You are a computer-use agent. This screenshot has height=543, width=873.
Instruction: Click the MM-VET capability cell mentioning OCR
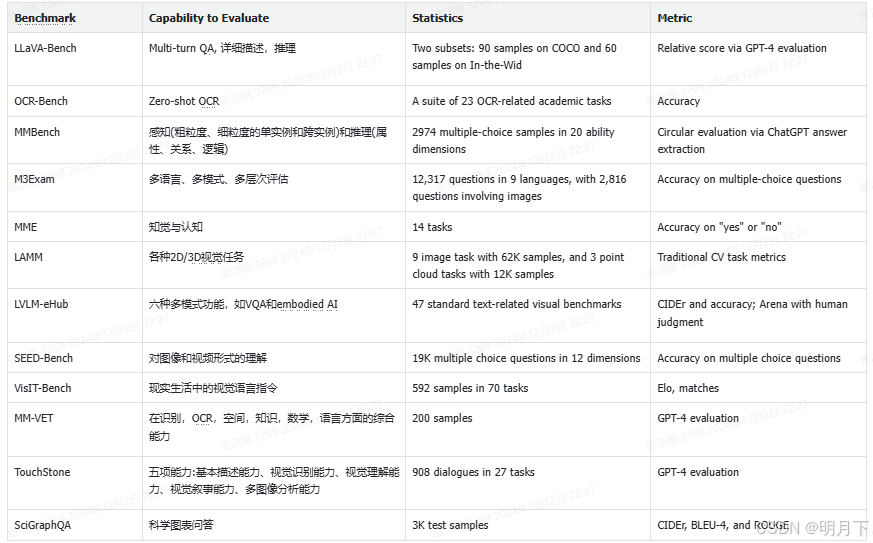click(272, 427)
